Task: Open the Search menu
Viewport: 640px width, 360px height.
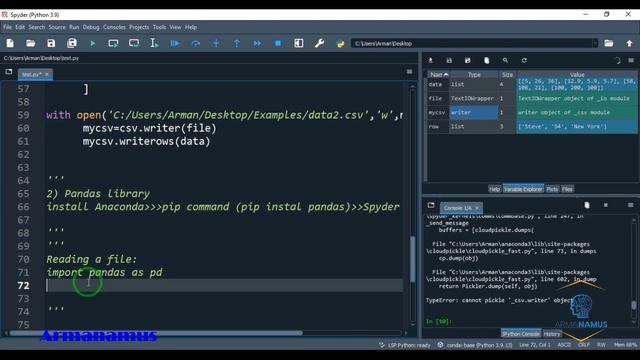Action: click(37, 27)
